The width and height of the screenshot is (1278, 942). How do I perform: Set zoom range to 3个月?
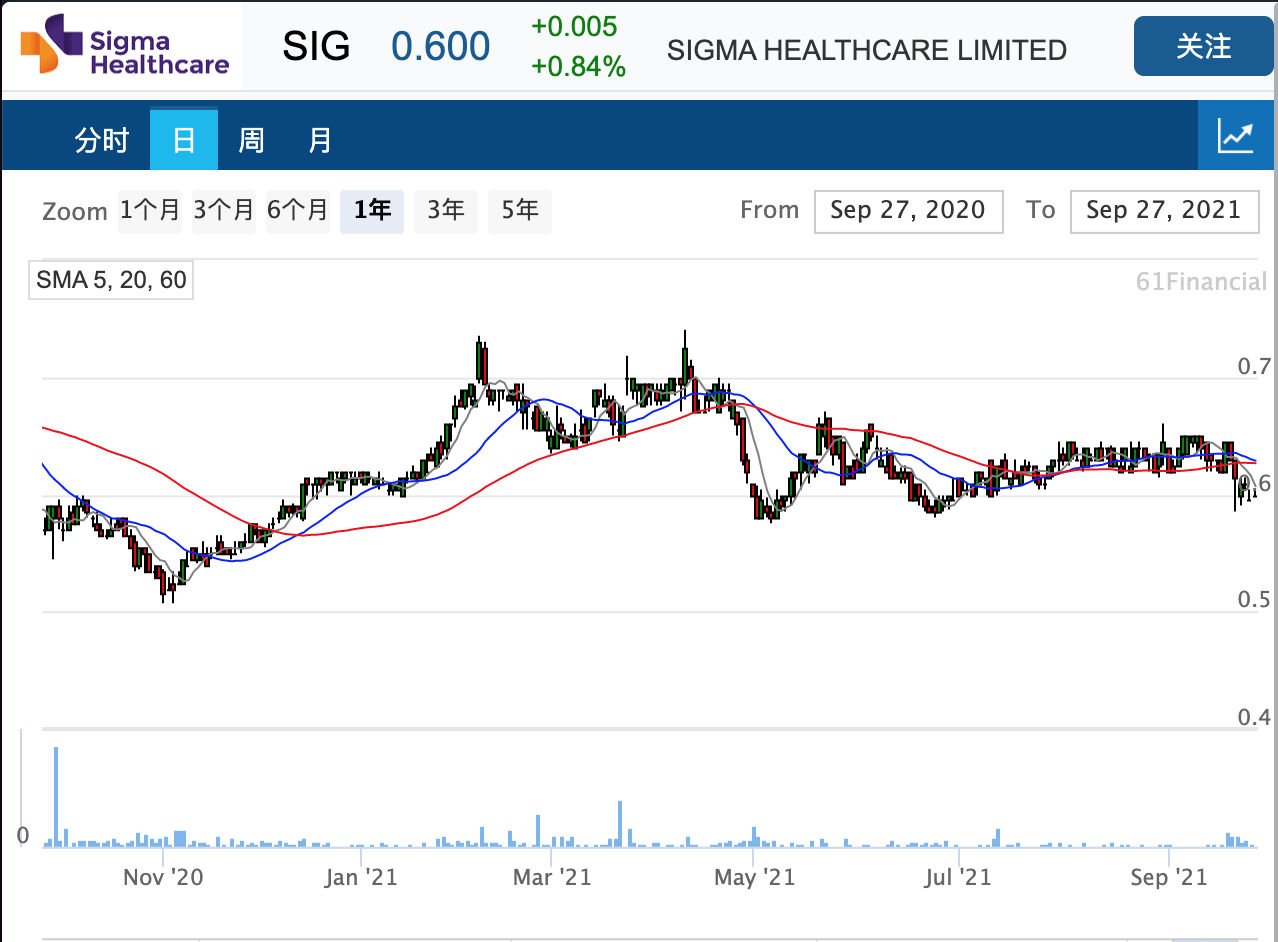[x=224, y=210]
